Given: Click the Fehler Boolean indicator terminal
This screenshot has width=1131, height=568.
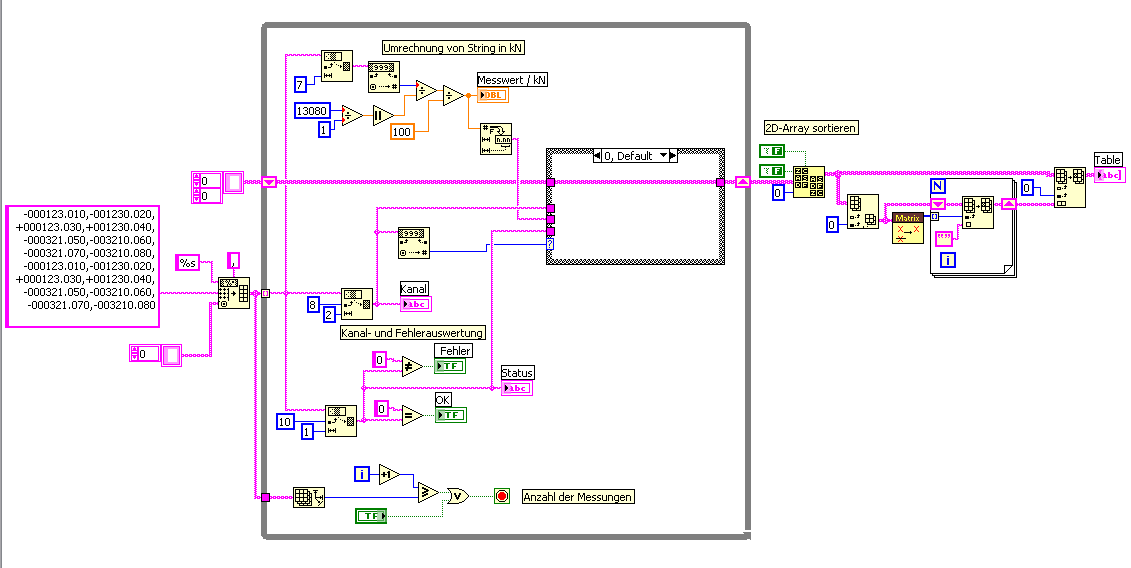Looking at the screenshot, I should (x=450, y=366).
